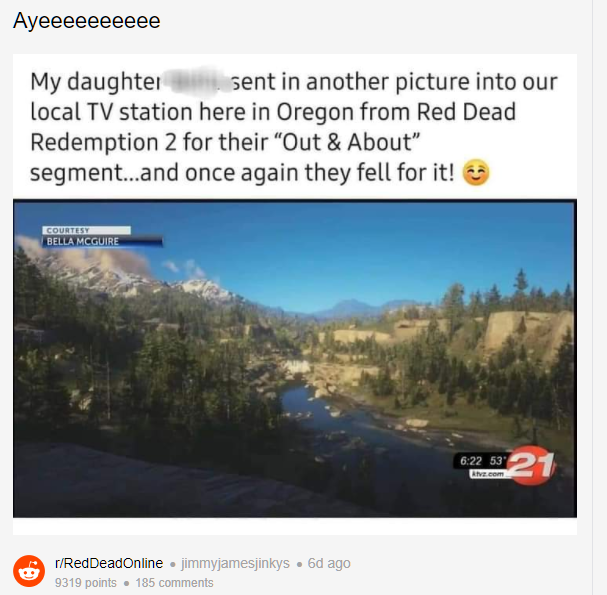Click the 9319 points score
The height and width of the screenshot is (595, 607).
86,583
